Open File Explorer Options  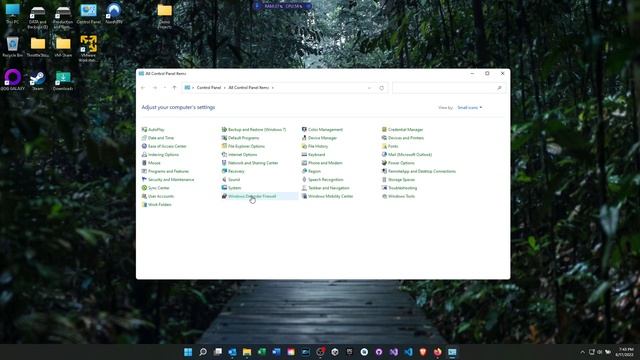click(x=243, y=146)
